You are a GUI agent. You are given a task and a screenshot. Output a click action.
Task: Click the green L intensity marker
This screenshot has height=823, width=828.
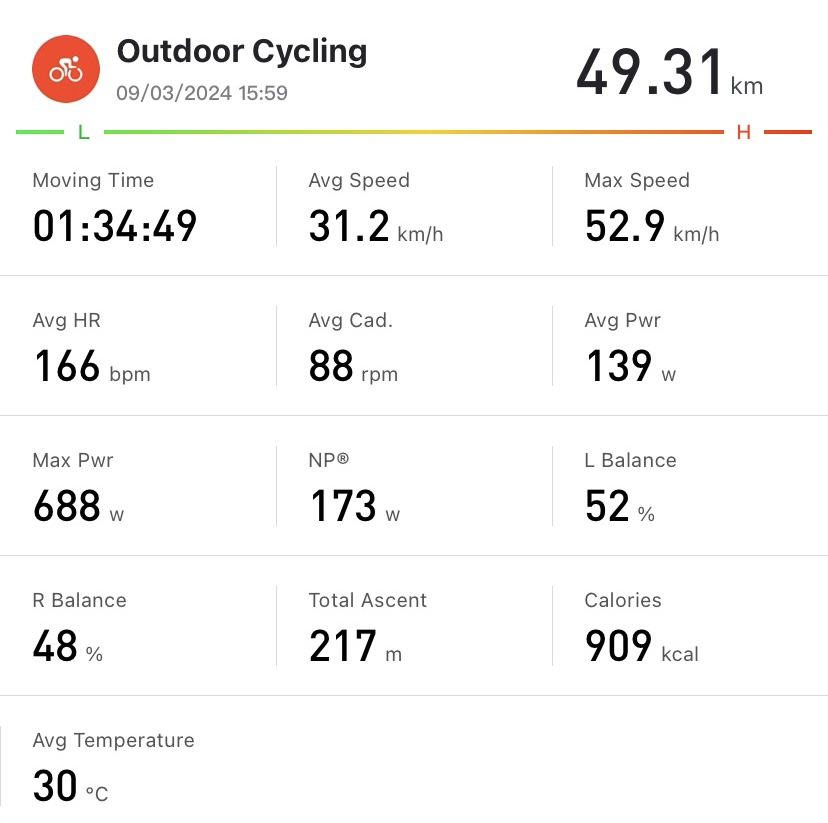(x=83, y=132)
